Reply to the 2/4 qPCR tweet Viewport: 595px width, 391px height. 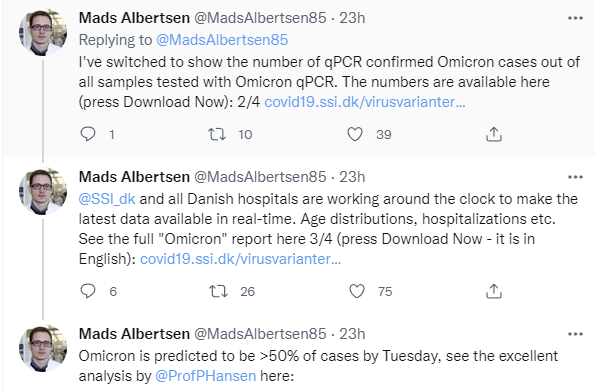(88, 134)
